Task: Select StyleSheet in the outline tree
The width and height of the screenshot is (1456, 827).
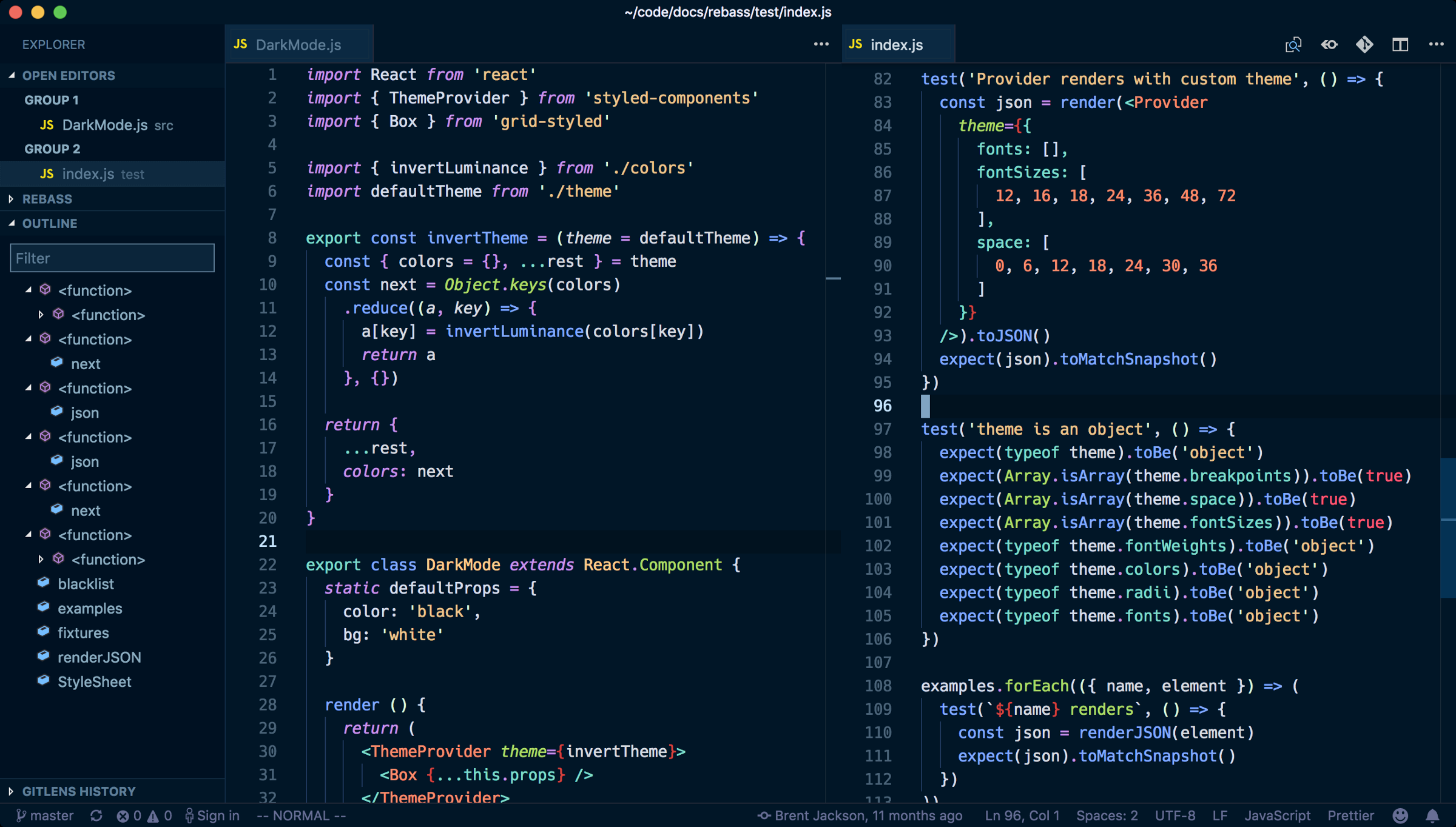Action: coord(94,681)
